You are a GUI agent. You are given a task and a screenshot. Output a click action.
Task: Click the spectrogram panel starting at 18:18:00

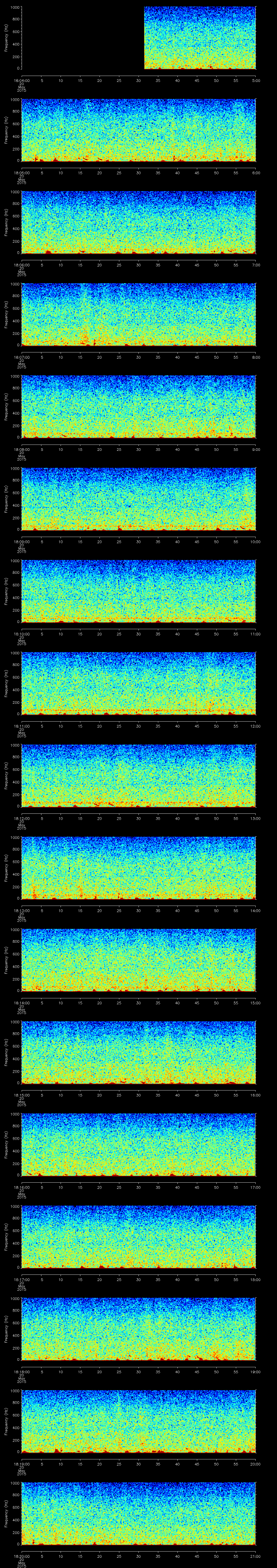(139, 1329)
